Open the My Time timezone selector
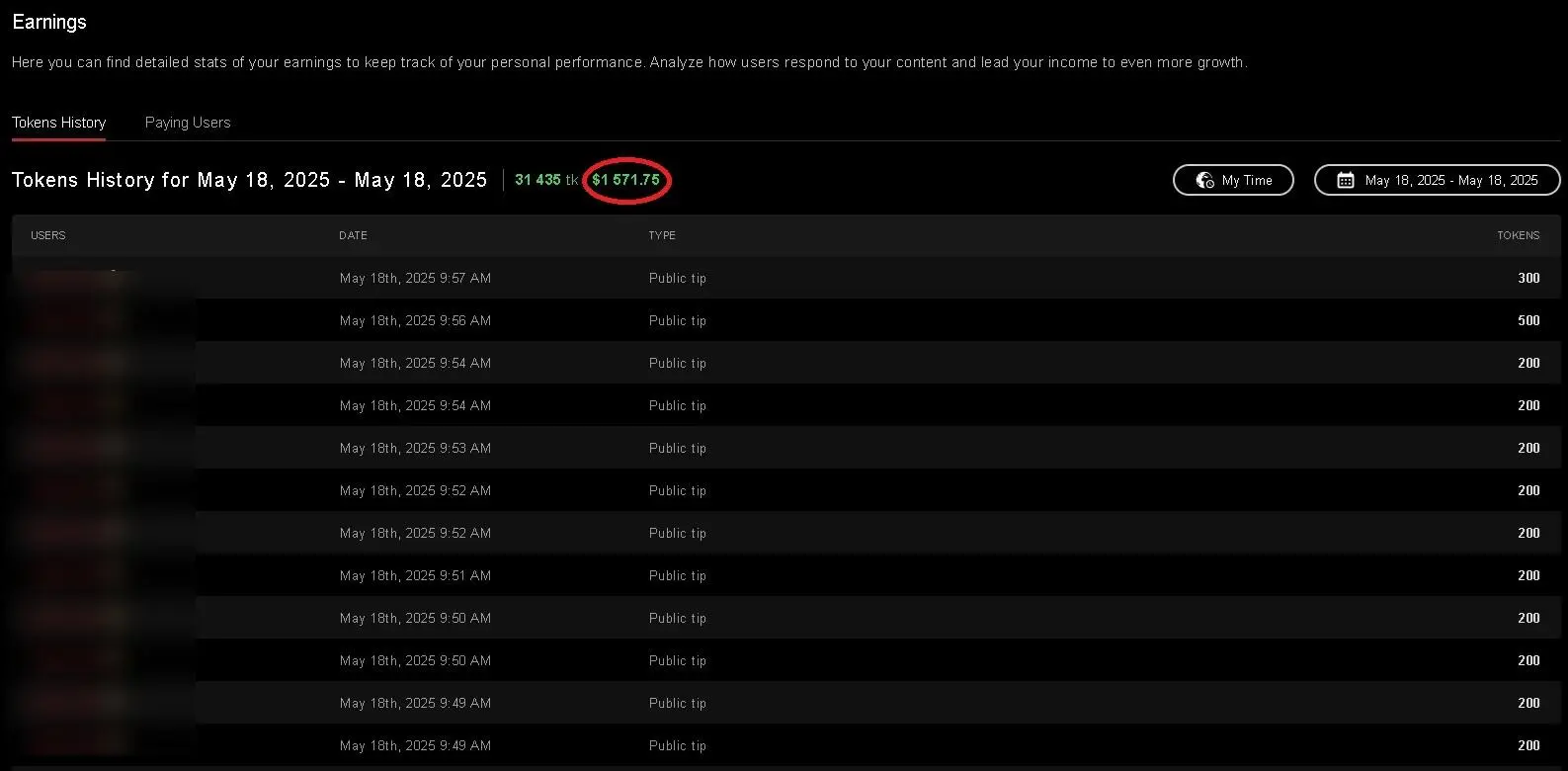This screenshot has width=1568, height=771. point(1233,180)
